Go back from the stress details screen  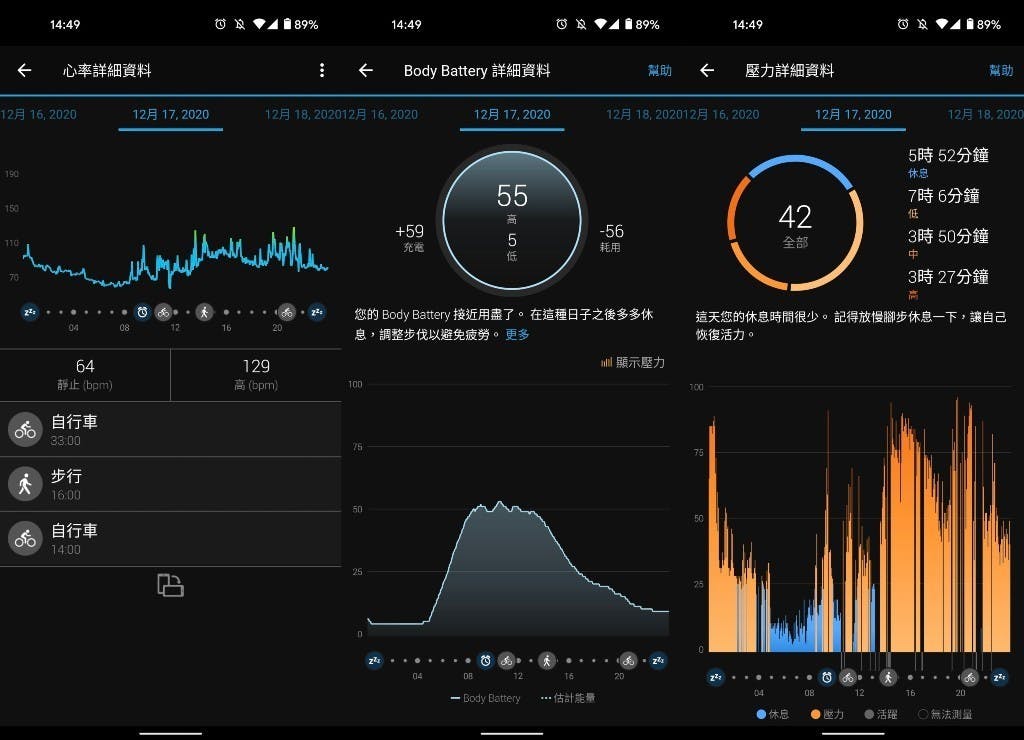tap(707, 70)
